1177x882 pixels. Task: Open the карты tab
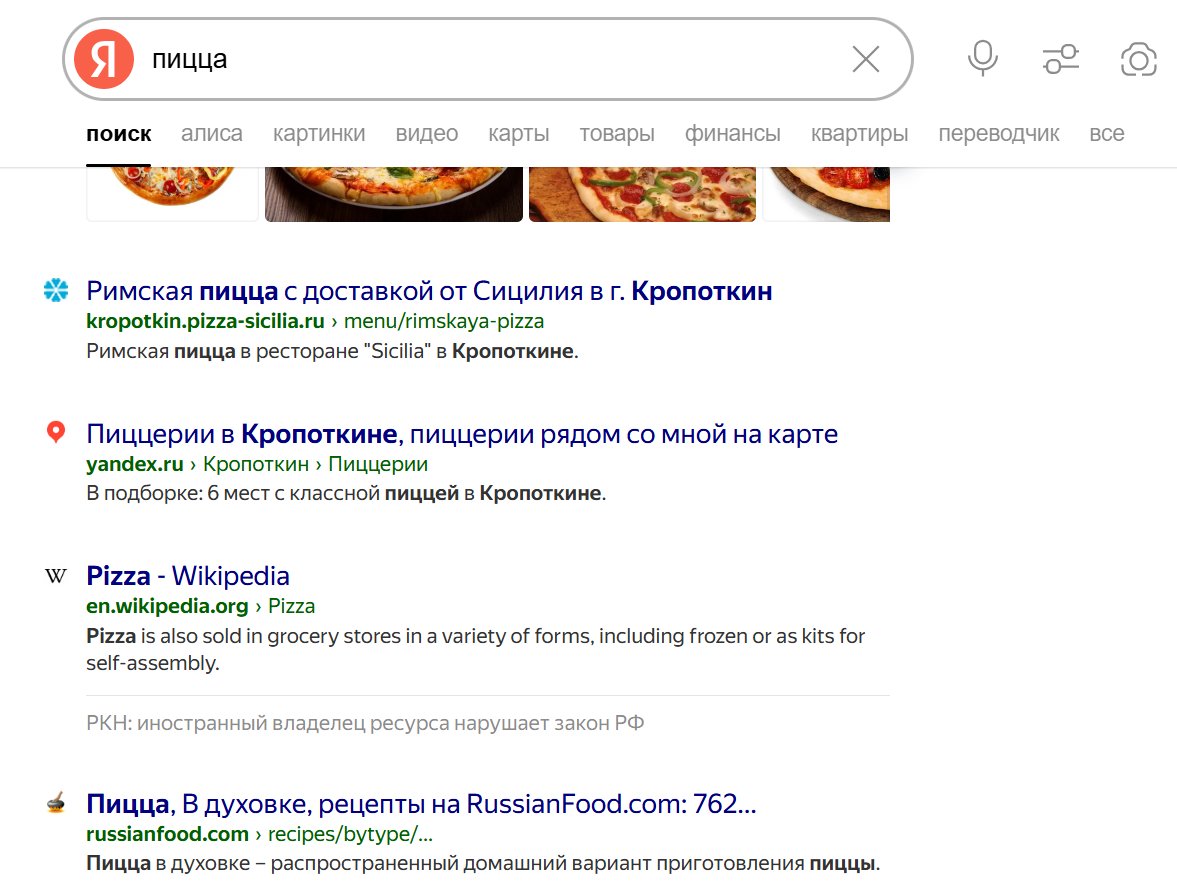518,134
